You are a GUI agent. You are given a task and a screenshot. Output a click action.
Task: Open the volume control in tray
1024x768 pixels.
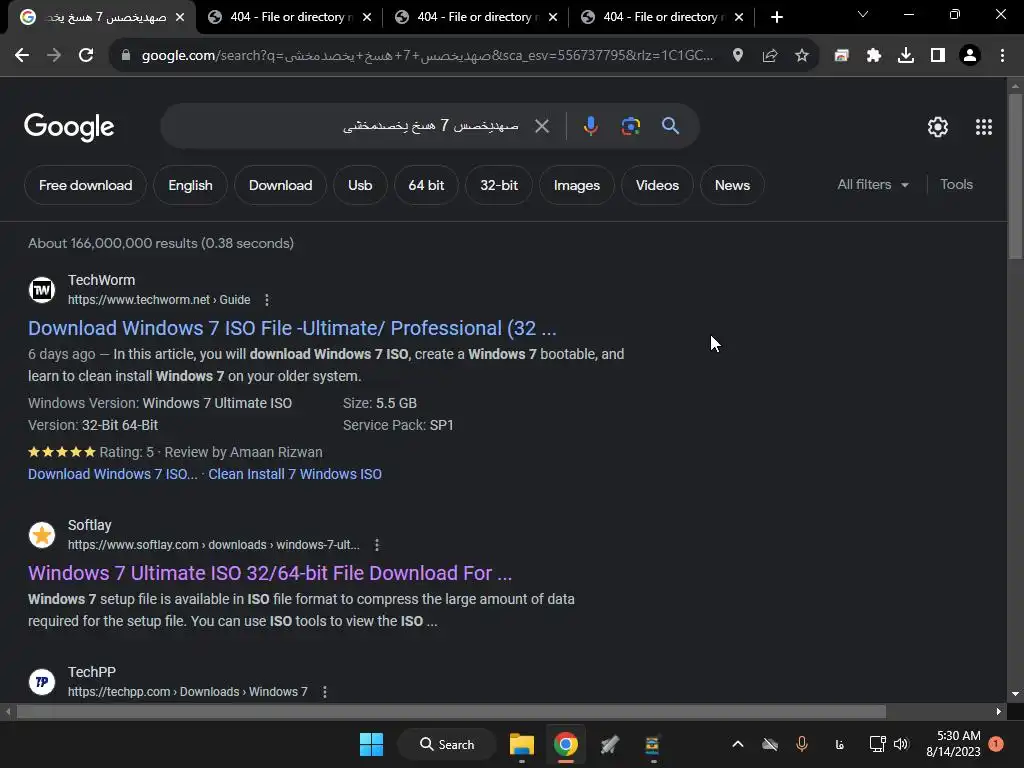click(x=901, y=744)
